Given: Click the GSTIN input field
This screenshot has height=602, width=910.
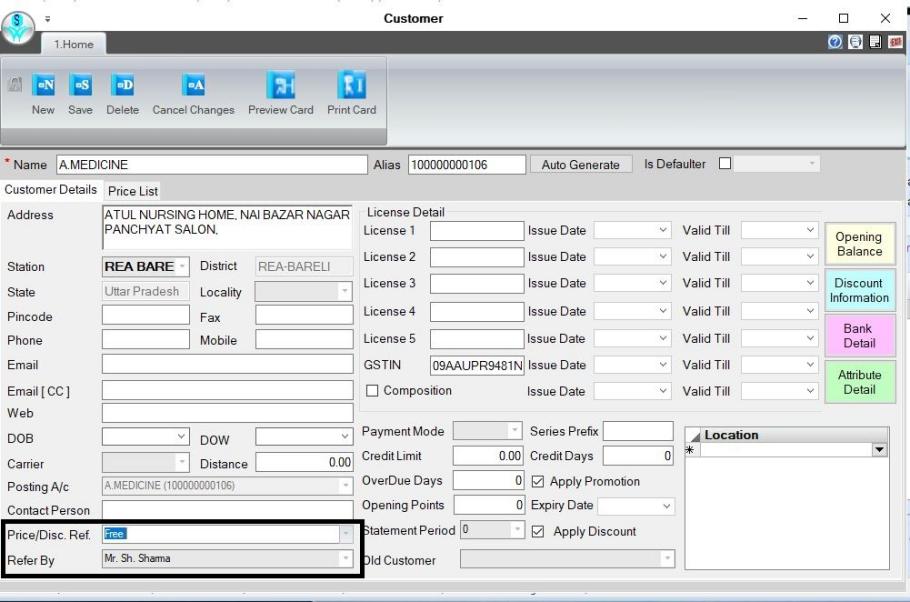Looking at the screenshot, I should click(477, 365).
